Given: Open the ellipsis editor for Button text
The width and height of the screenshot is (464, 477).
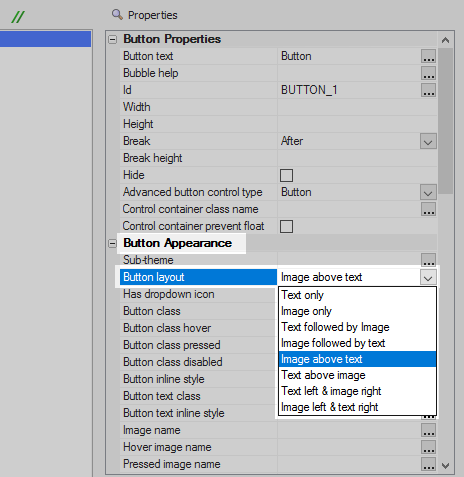Looking at the screenshot, I should tap(428, 56).
